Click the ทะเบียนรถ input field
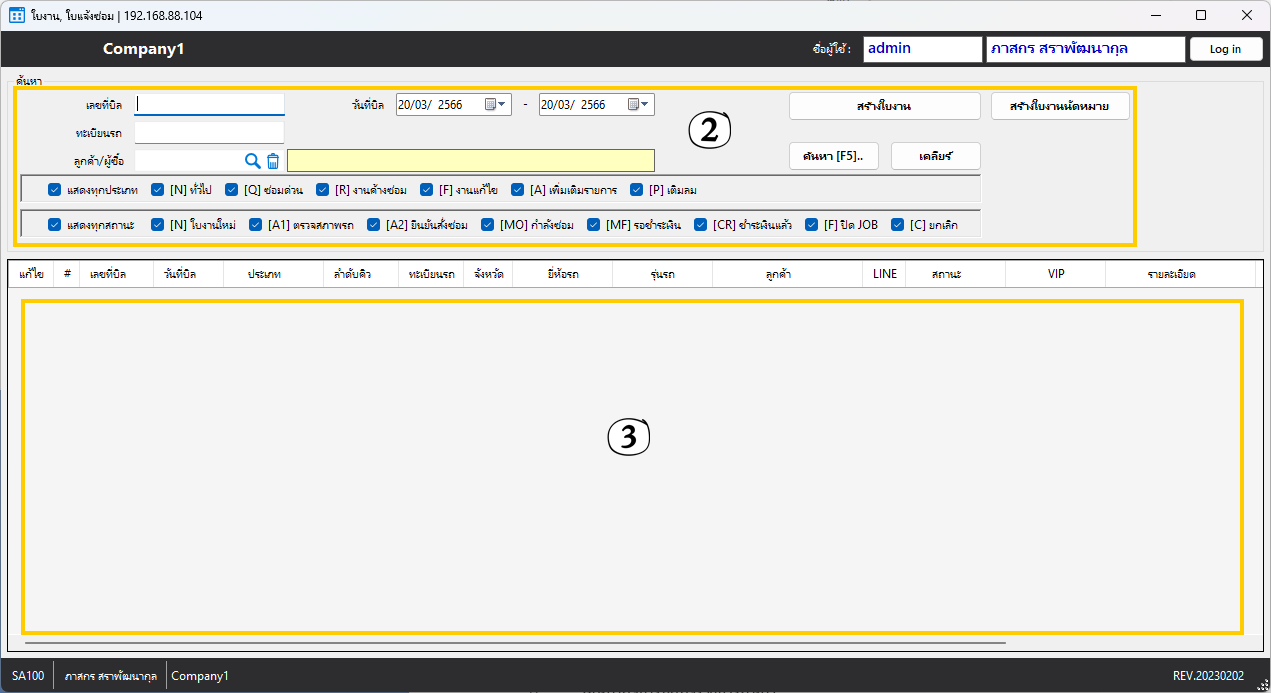 (x=210, y=132)
